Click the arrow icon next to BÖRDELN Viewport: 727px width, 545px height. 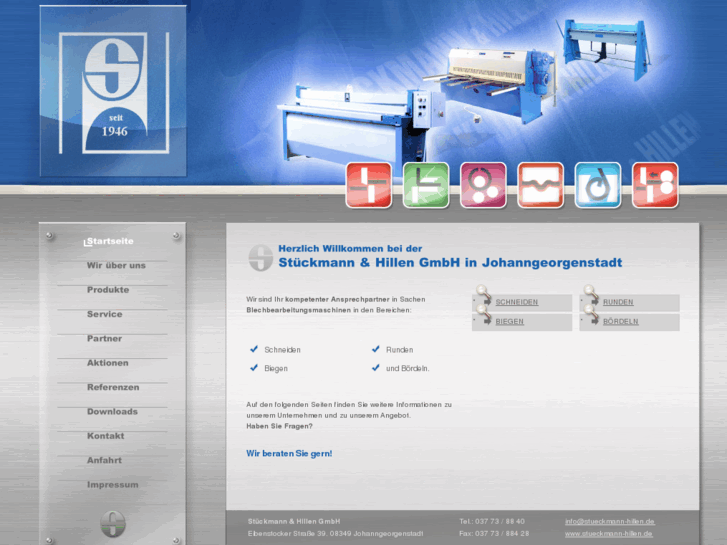[x=594, y=321]
